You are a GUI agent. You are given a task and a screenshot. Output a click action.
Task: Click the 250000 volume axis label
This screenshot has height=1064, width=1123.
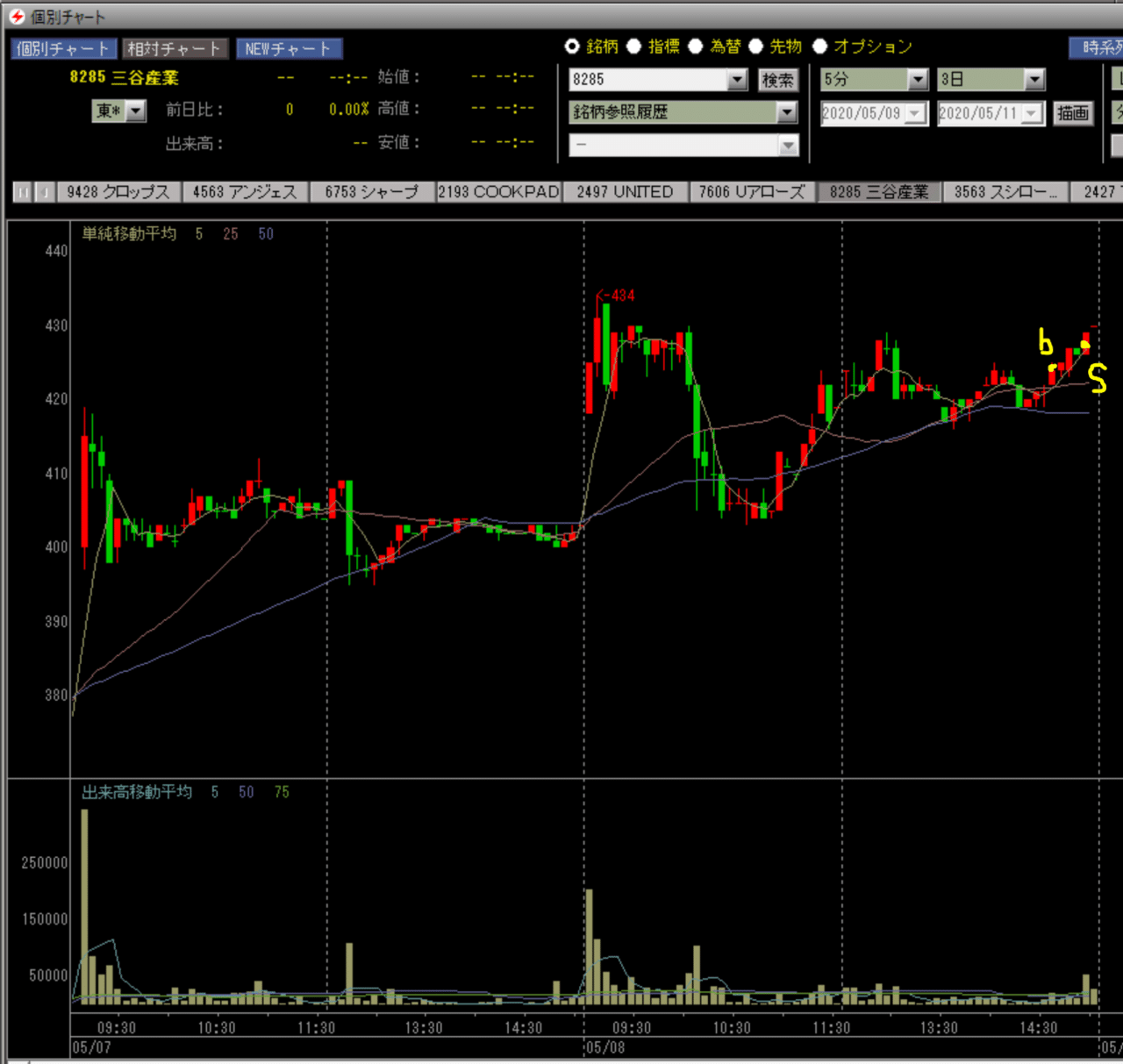click(45, 863)
